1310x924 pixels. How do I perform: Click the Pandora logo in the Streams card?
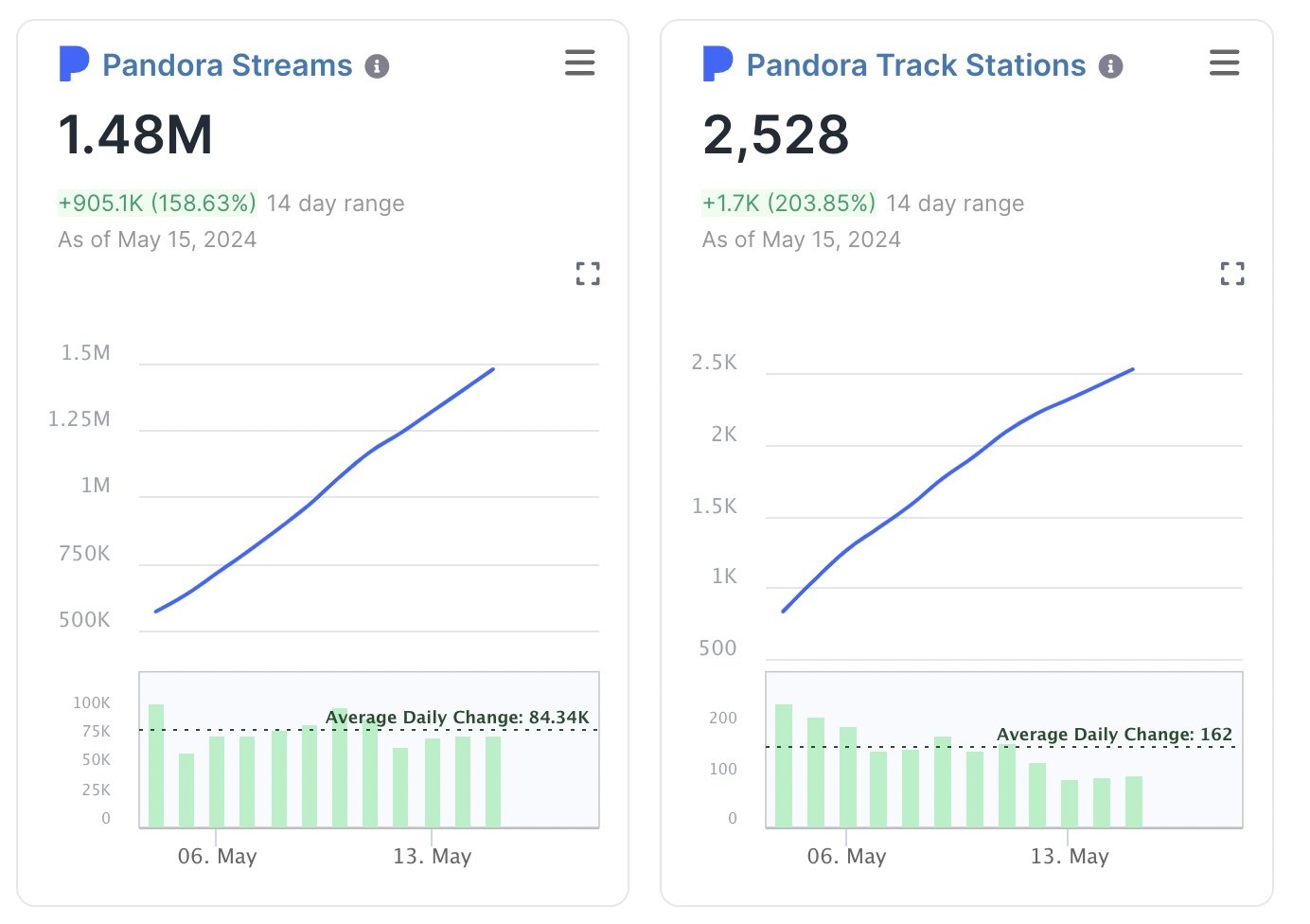(74, 64)
